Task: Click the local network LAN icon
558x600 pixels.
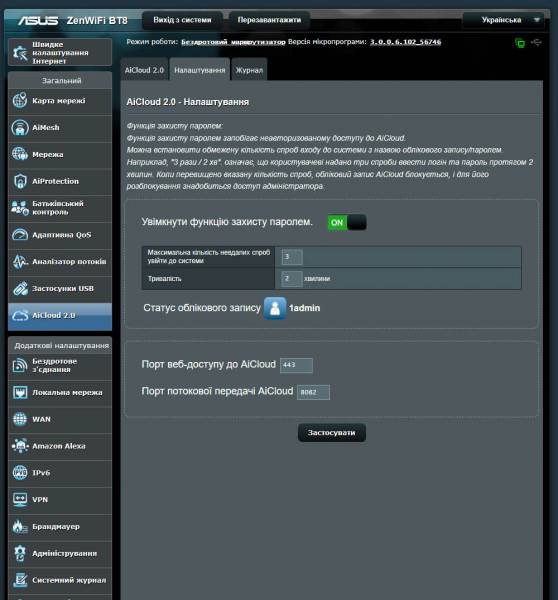Action: pos(20,392)
